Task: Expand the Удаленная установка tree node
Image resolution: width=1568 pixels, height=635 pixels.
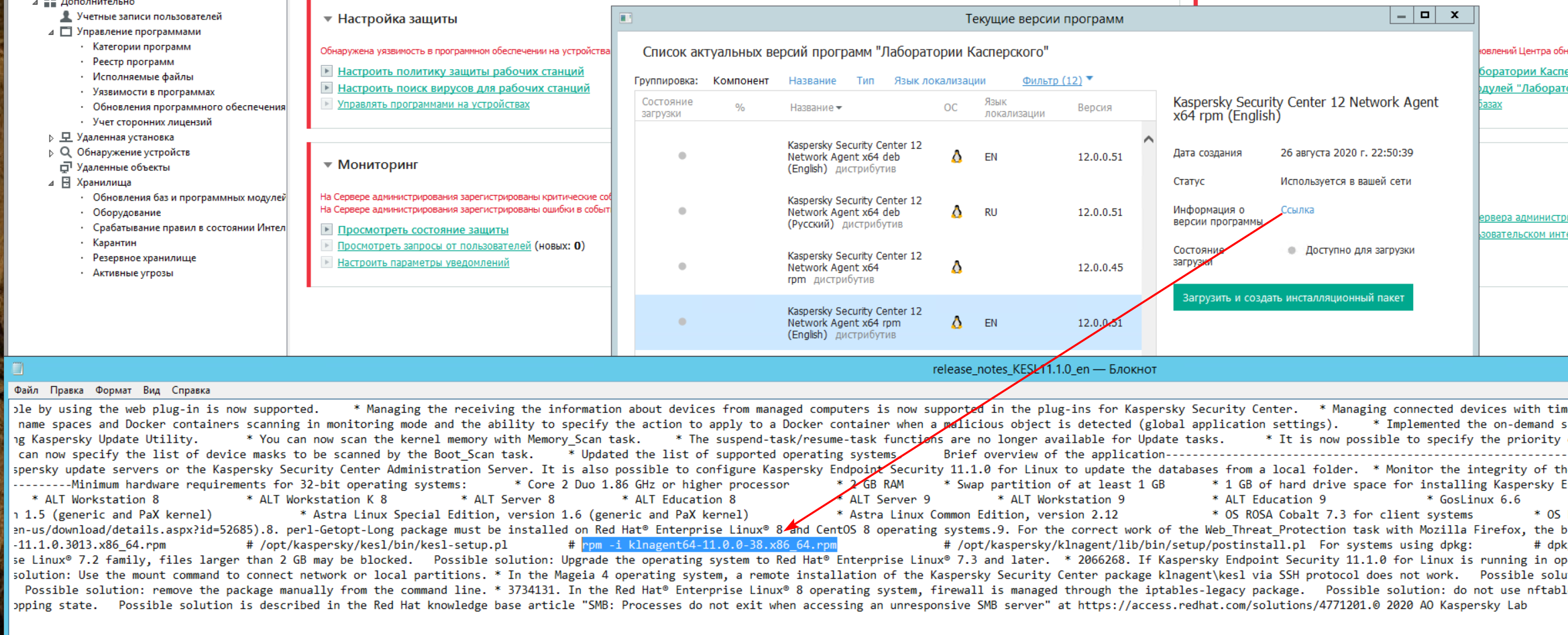Action: [x=51, y=137]
